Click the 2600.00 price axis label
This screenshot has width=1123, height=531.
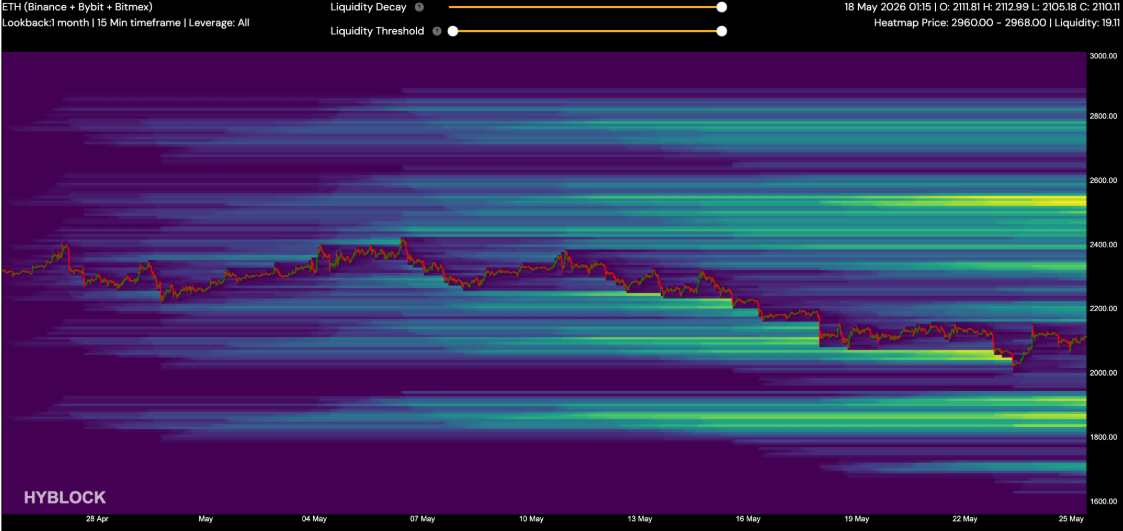point(1104,181)
